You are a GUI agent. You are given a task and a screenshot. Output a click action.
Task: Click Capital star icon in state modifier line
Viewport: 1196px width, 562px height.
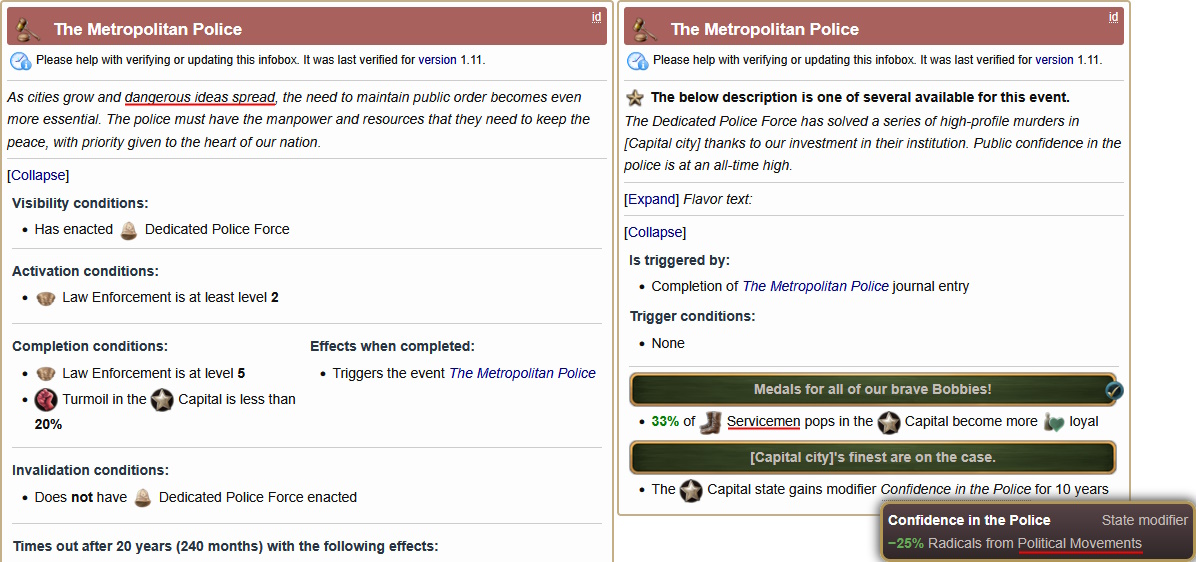[x=691, y=490]
